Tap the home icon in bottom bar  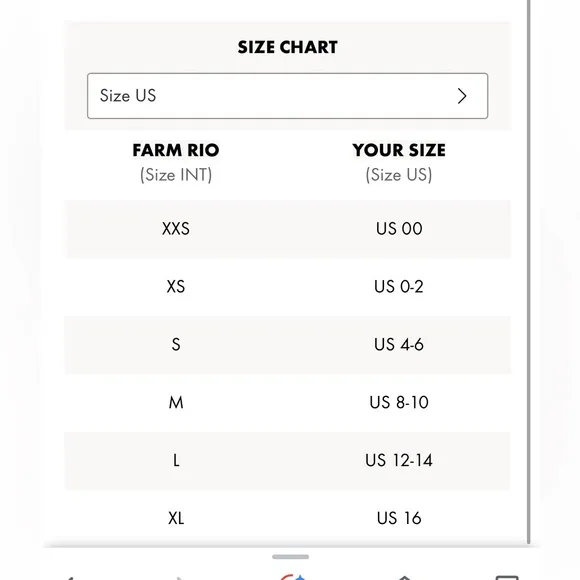[405, 577]
